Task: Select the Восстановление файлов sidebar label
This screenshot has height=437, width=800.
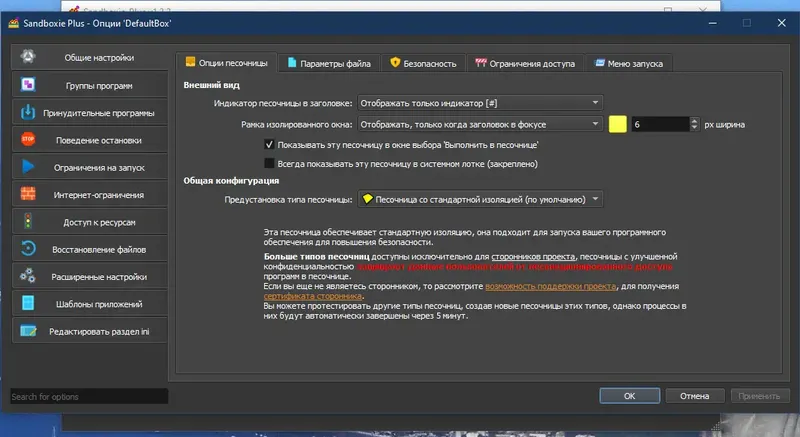Action: 99,249
